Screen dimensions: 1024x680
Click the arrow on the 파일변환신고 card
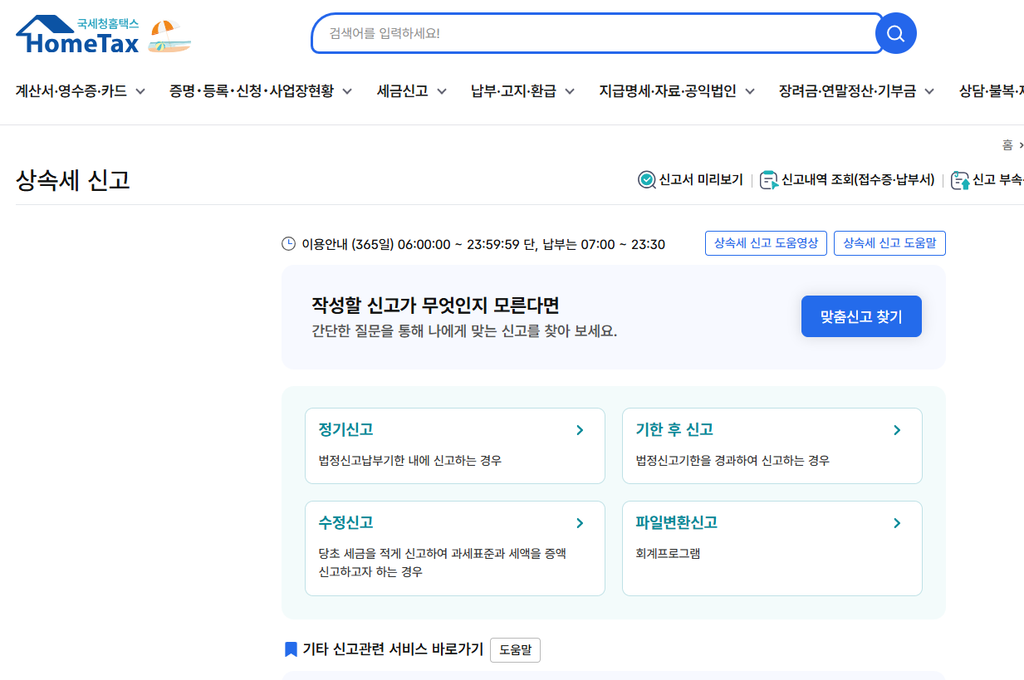point(897,523)
